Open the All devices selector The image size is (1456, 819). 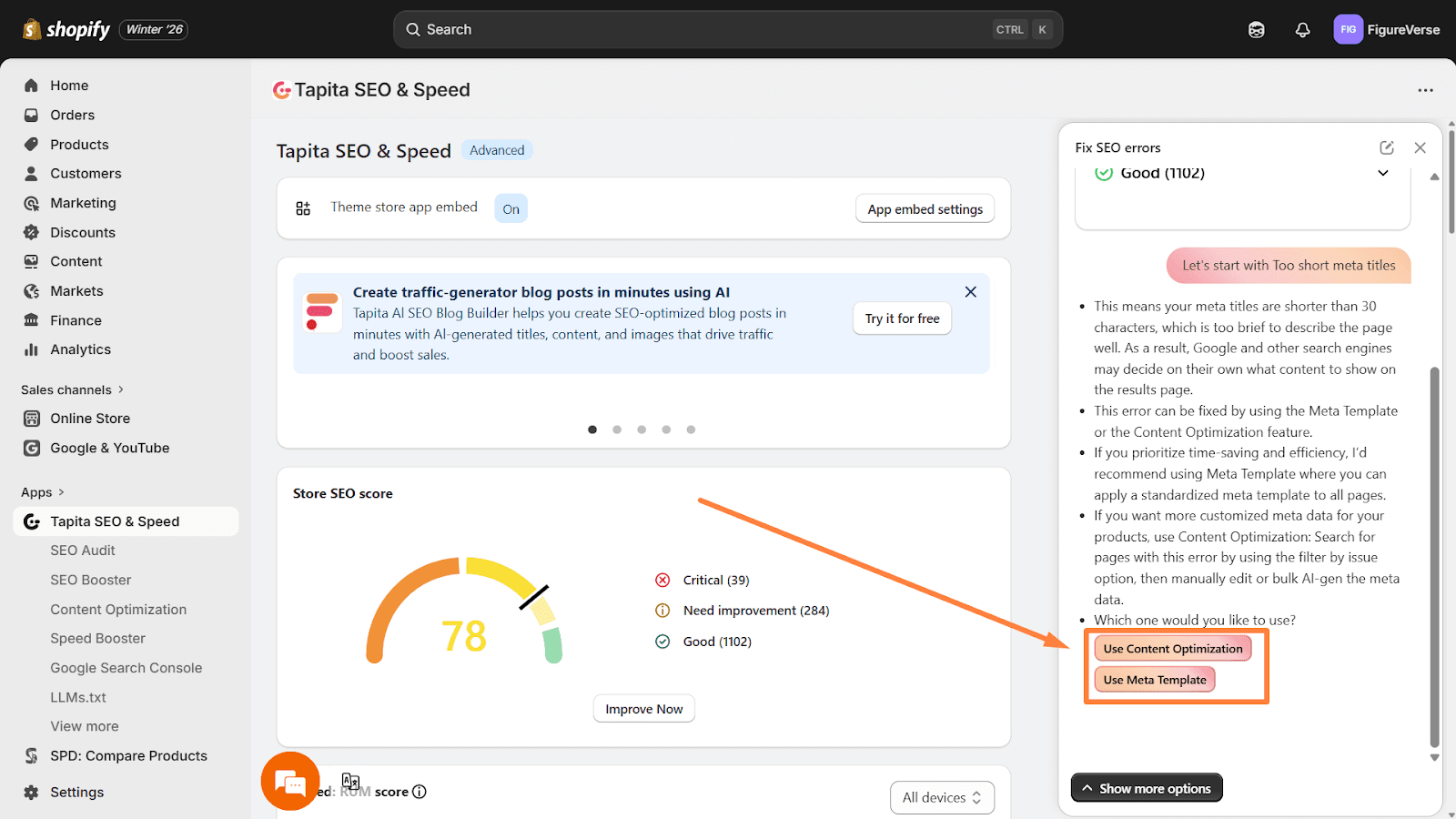942,796
